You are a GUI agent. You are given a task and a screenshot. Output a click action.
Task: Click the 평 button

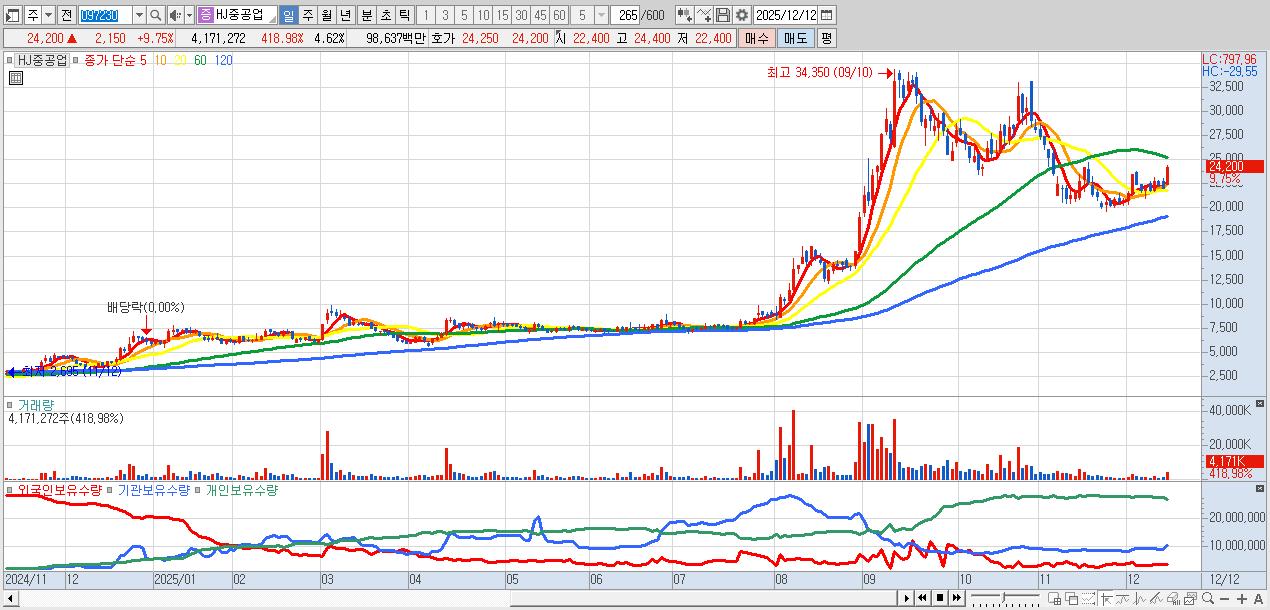point(827,38)
